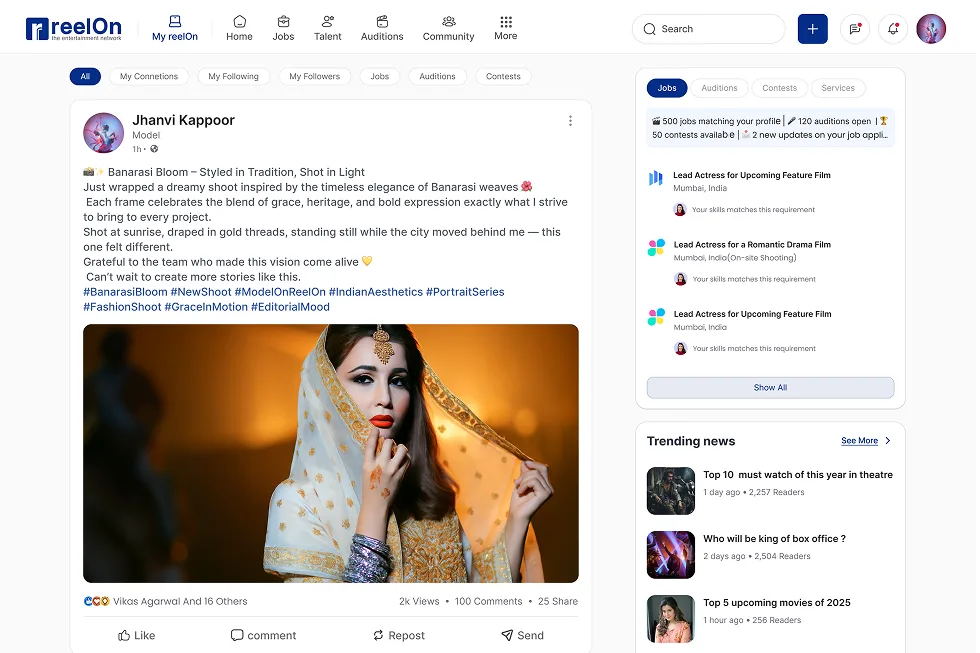Open the notifications bell

tap(892, 29)
